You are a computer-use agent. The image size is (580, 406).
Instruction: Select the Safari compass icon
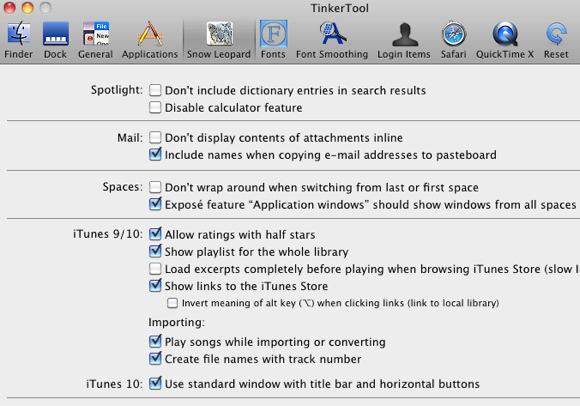pyautogui.click(x=453, y=34)
